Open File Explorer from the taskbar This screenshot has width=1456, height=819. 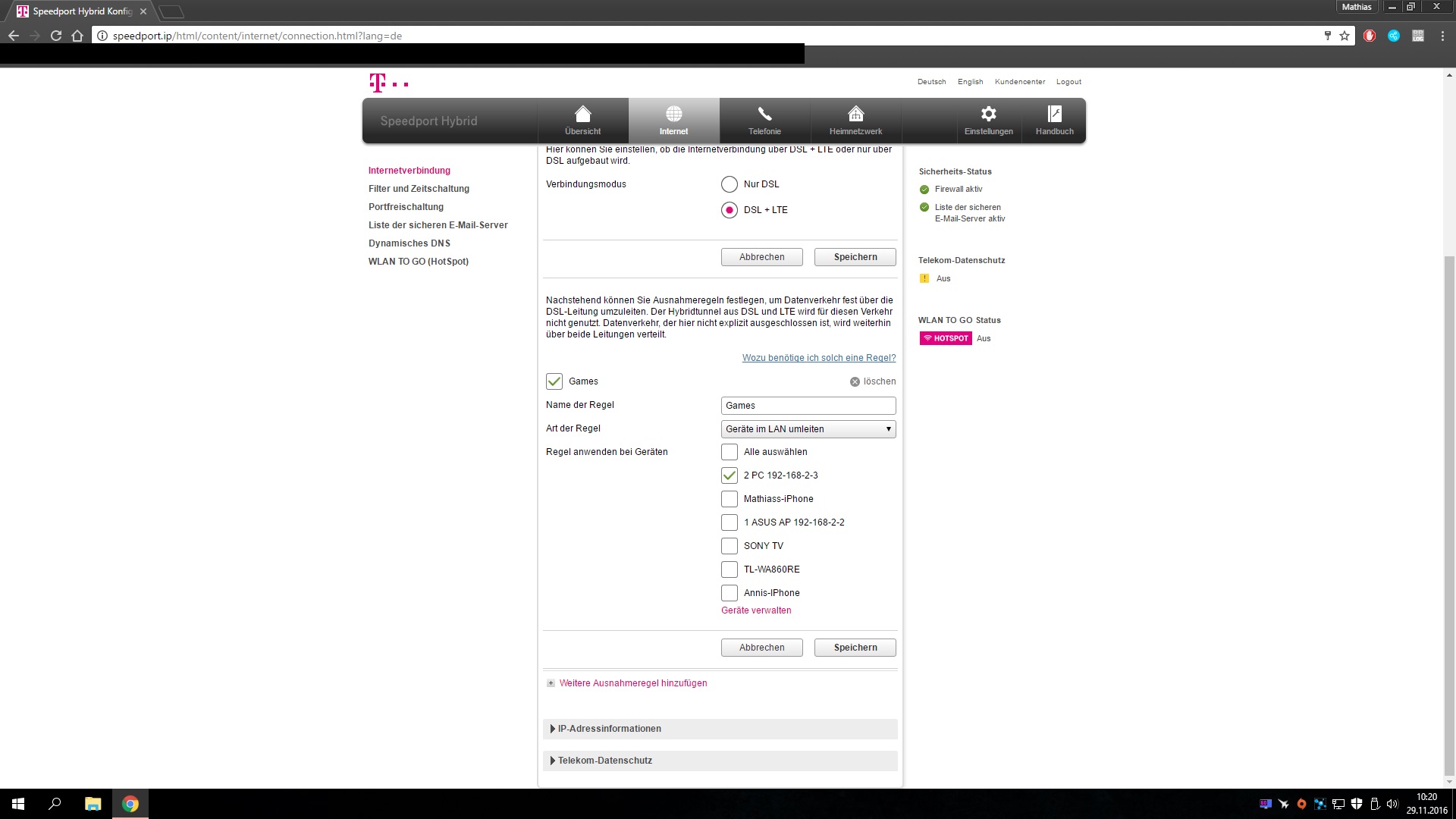(x=93, y=804)
